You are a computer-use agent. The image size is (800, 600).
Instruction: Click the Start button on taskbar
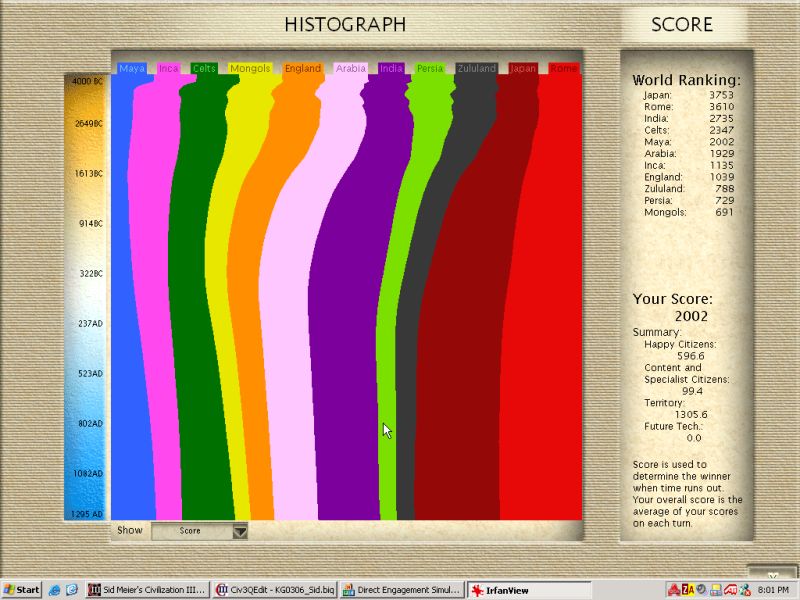point(22,590)
